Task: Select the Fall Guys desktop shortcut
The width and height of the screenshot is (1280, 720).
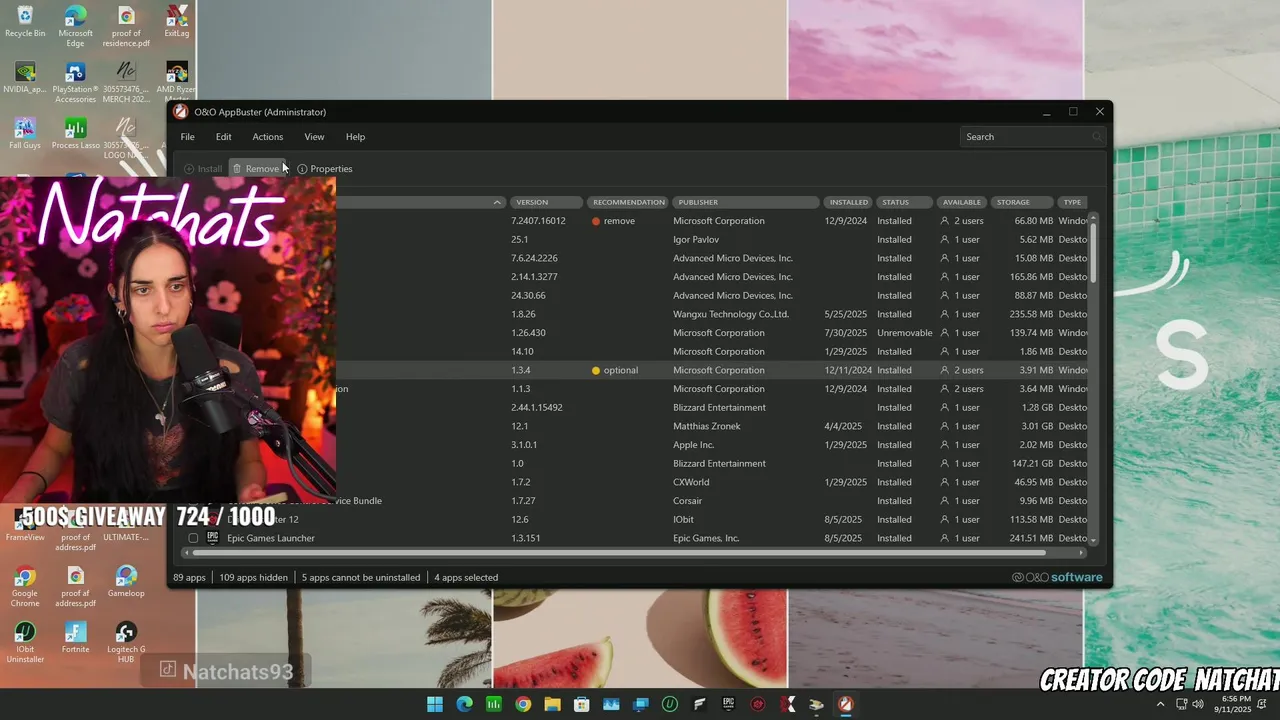Action: click(x=25, y=135)
